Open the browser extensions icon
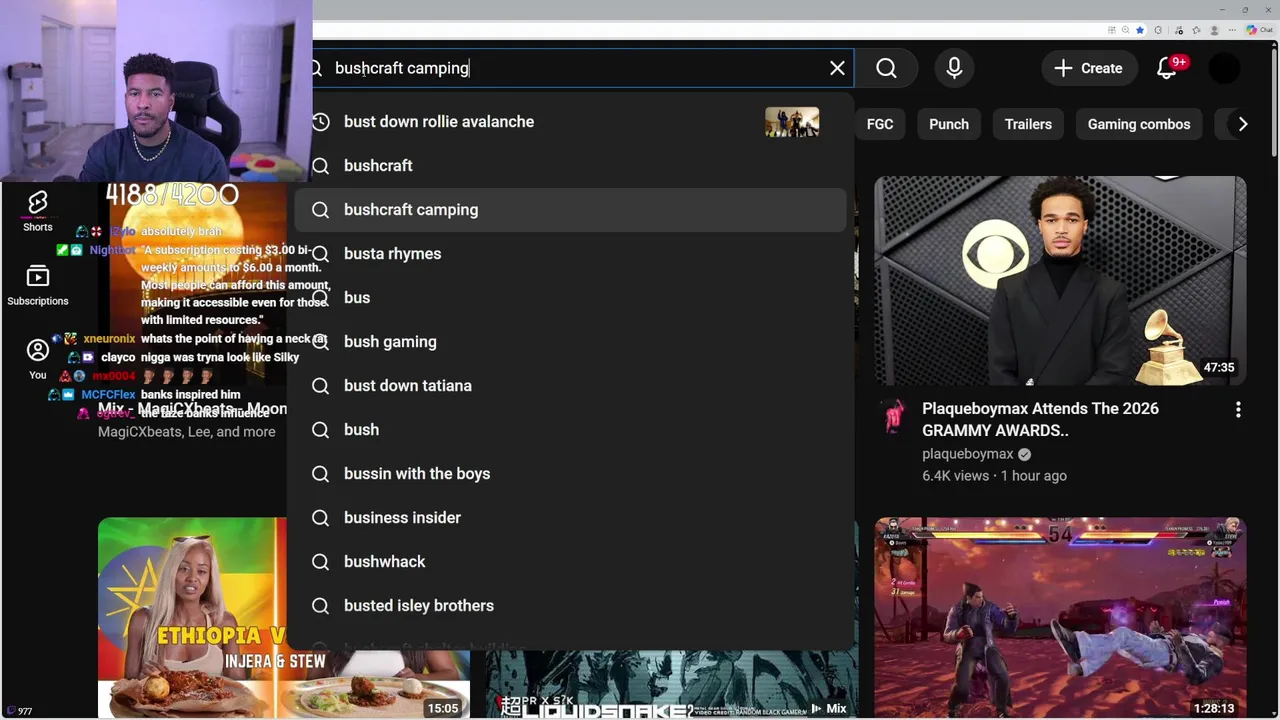This screenshot has height=720, width=1280. [1158, 30]
